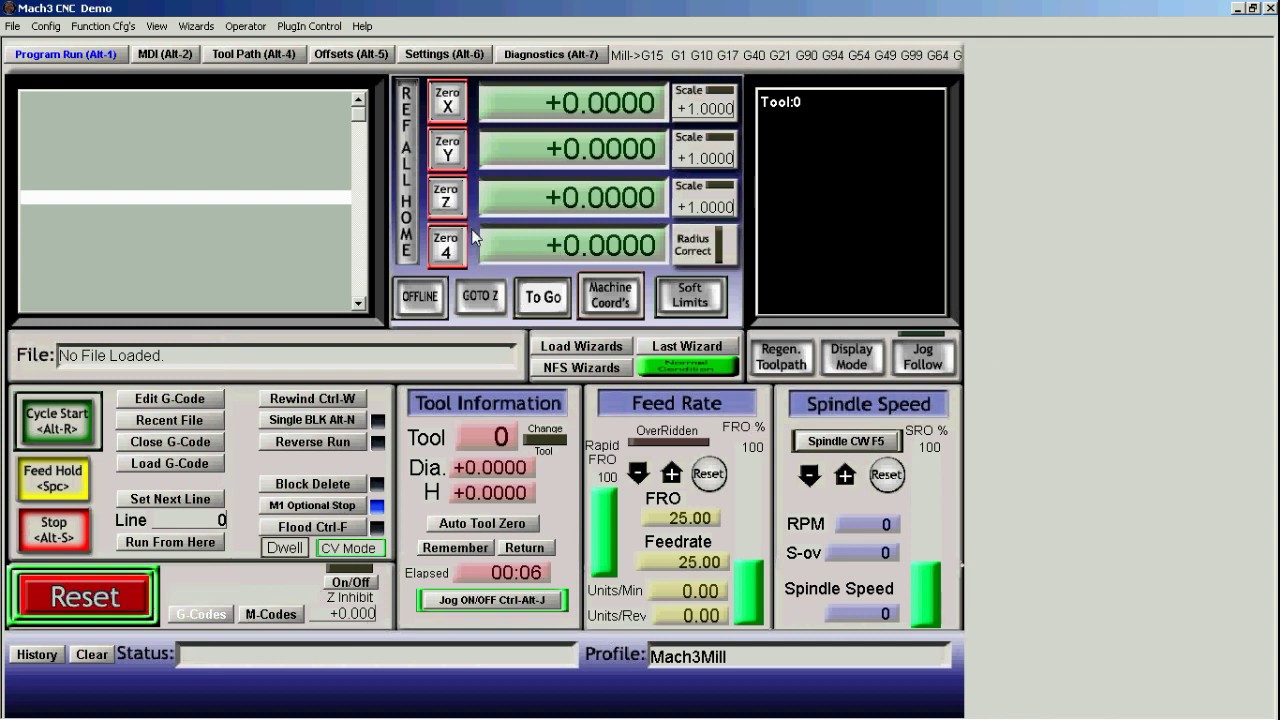The width and height of the screenshot is (1280, 720).
Task: Toggle Z Inhibit On/Off
Action: click(350, 582)
